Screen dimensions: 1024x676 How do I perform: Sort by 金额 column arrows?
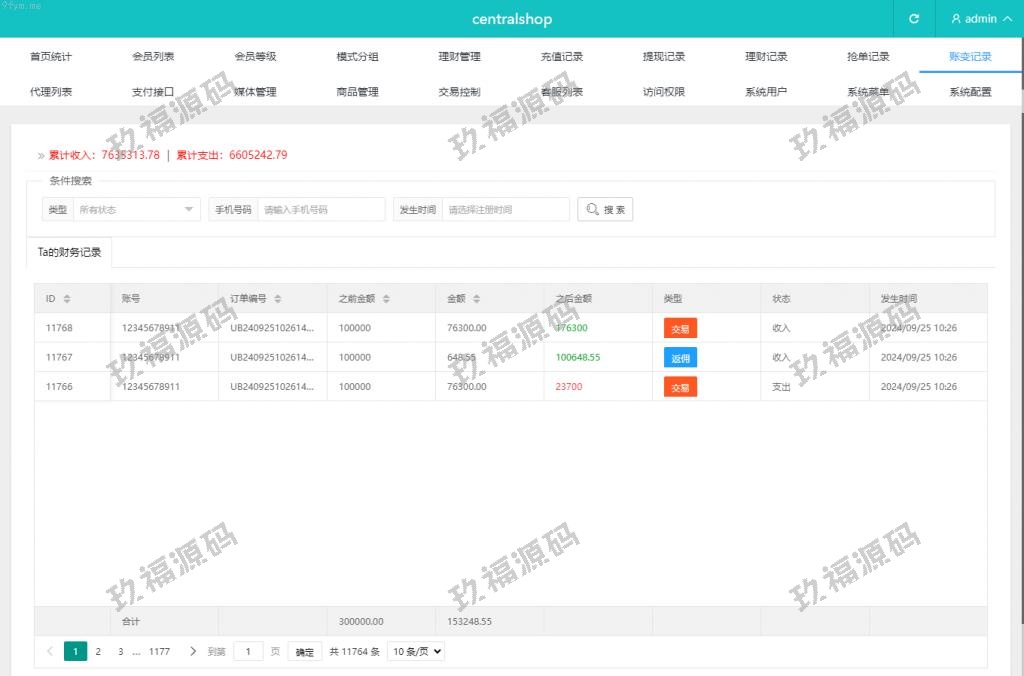click(x=476, y=299)
